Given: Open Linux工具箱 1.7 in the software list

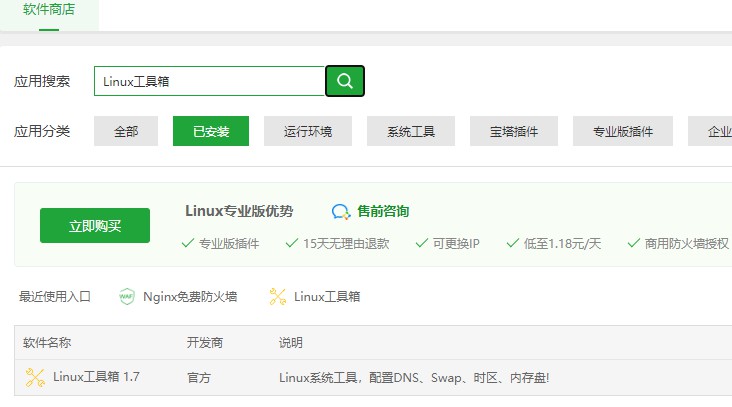Looking at the screenshot, I should (x=96, y=377).
